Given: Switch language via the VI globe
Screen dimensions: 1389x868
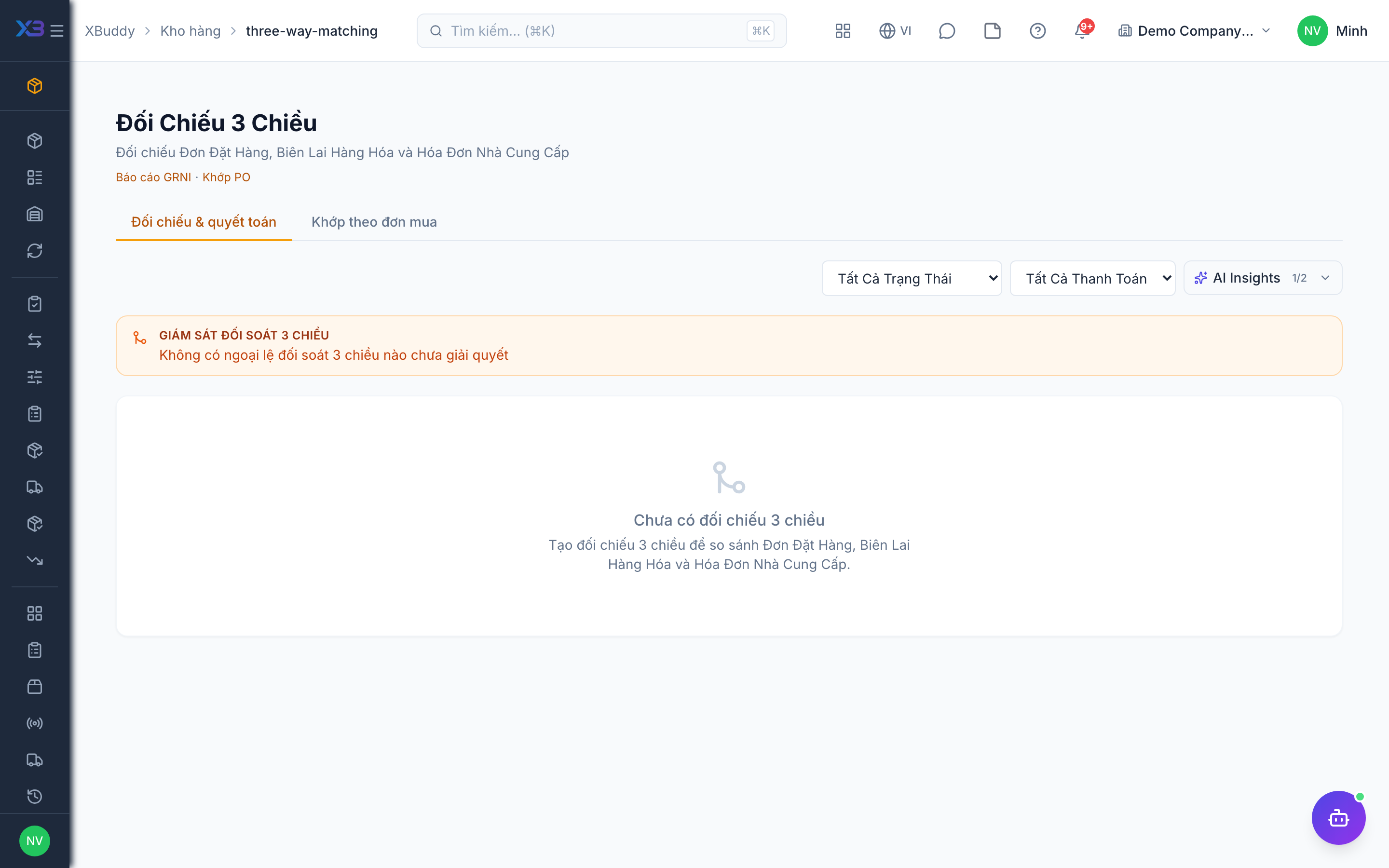Looking at the screenshot, I should pos(896,30).
